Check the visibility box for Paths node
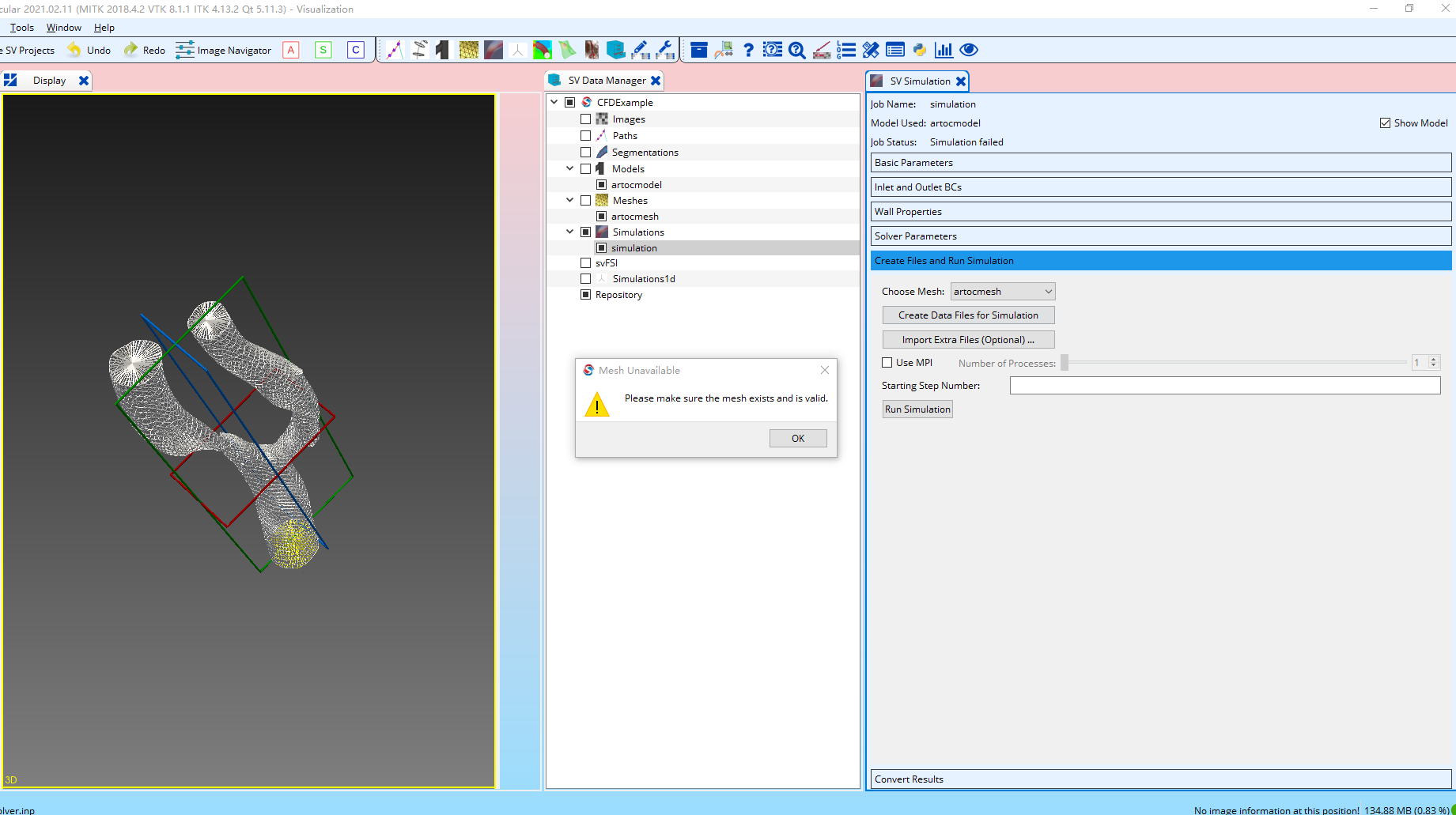 (585, 135)
